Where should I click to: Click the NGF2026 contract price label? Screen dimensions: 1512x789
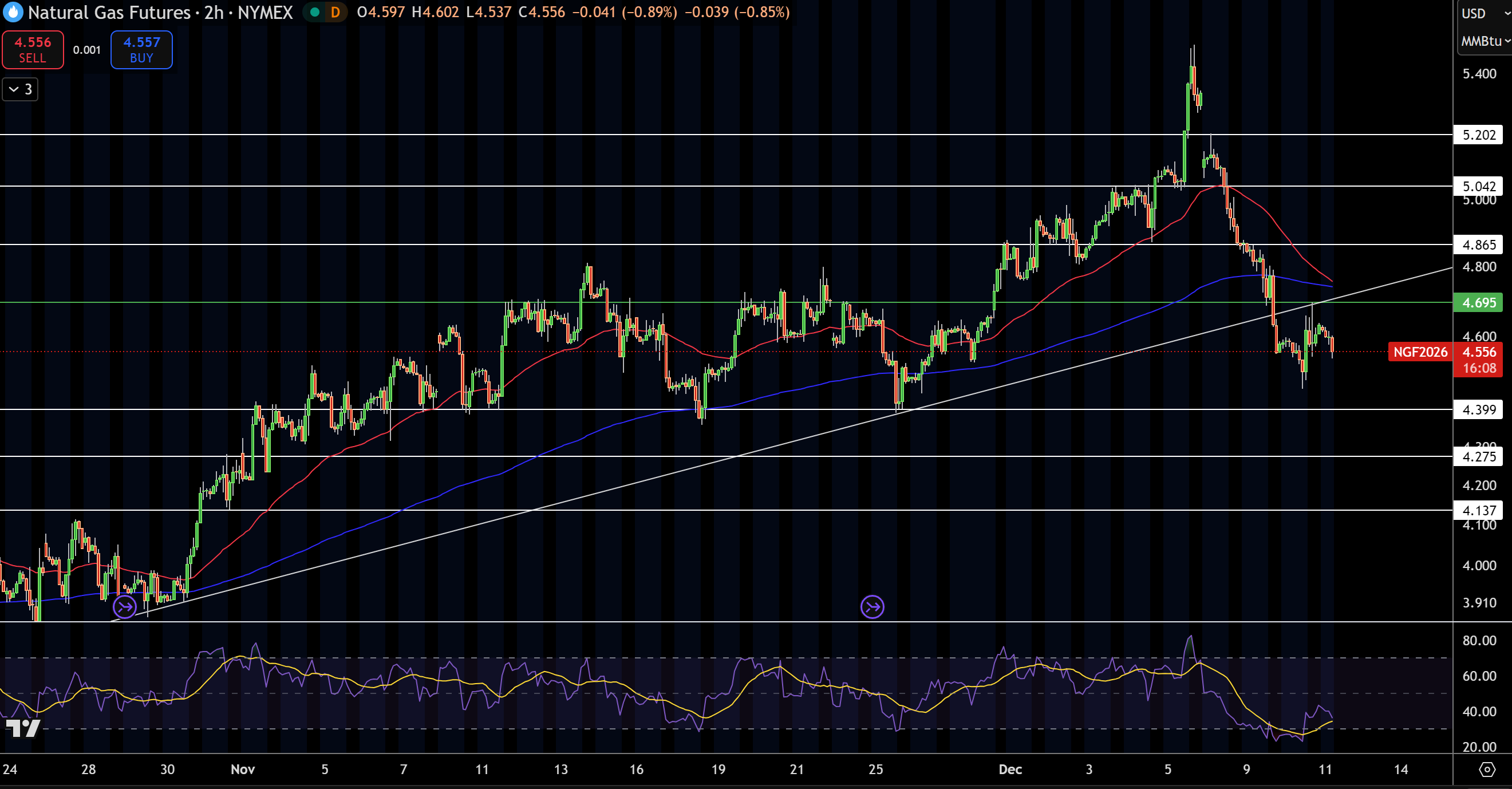pyautogui.click(x=1420, y=352)
